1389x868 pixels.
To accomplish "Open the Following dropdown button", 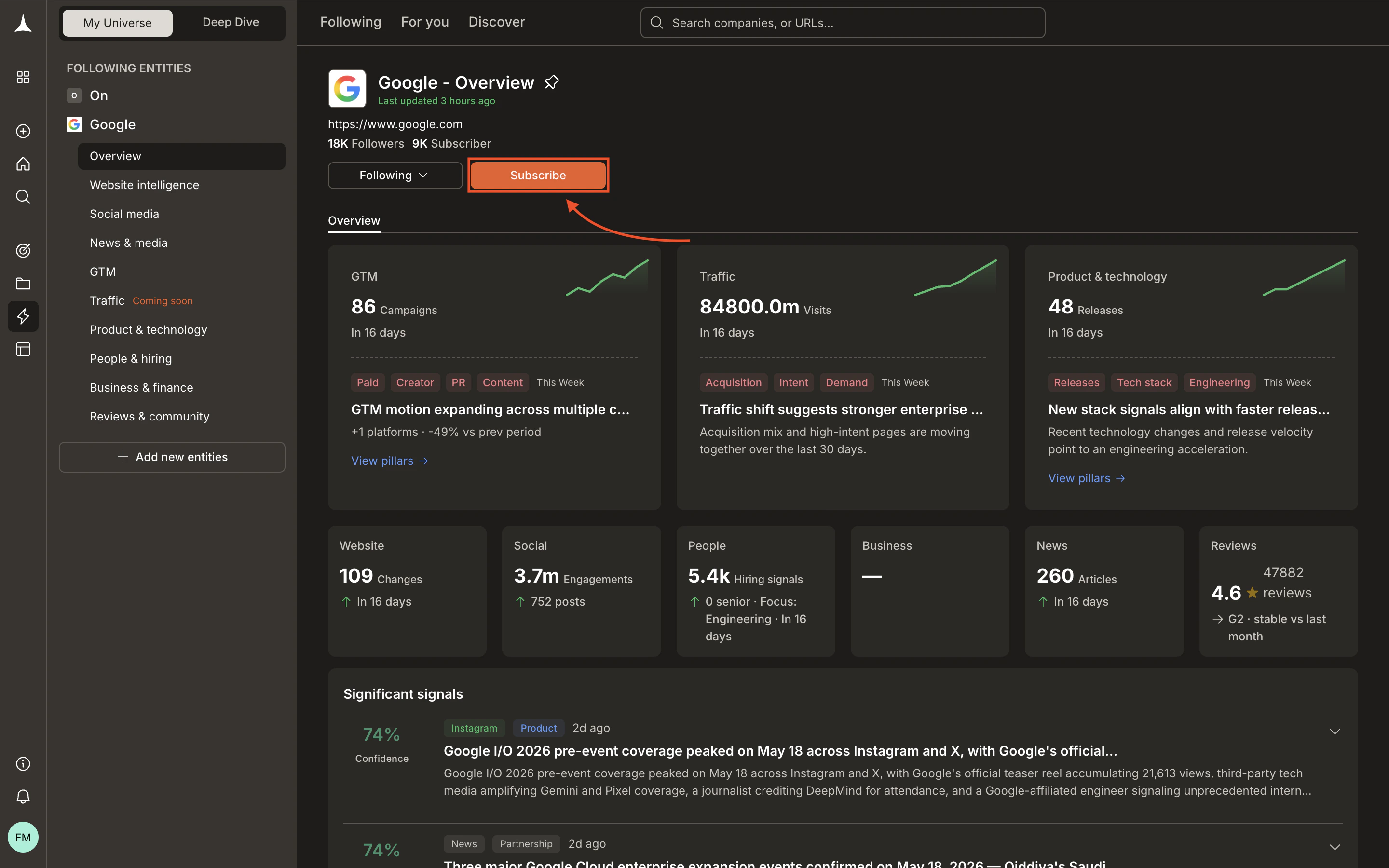I will [x=395, y=175].
